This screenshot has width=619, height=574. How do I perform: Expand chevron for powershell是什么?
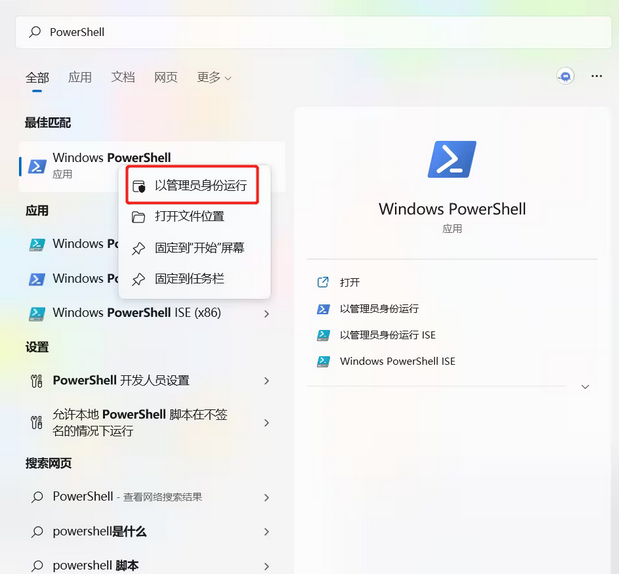coord(267,532)
